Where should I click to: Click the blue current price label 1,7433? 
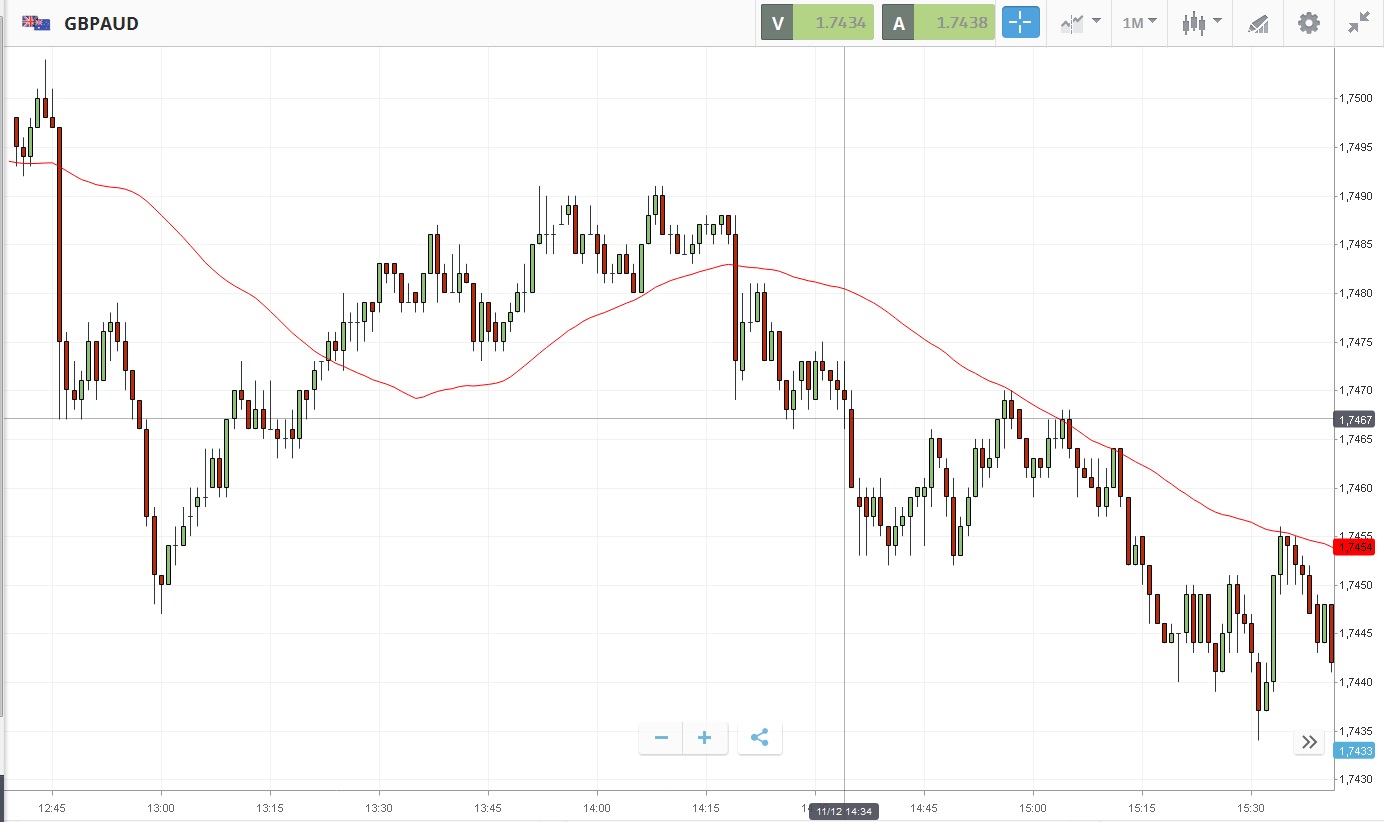tap(1354, 751)
